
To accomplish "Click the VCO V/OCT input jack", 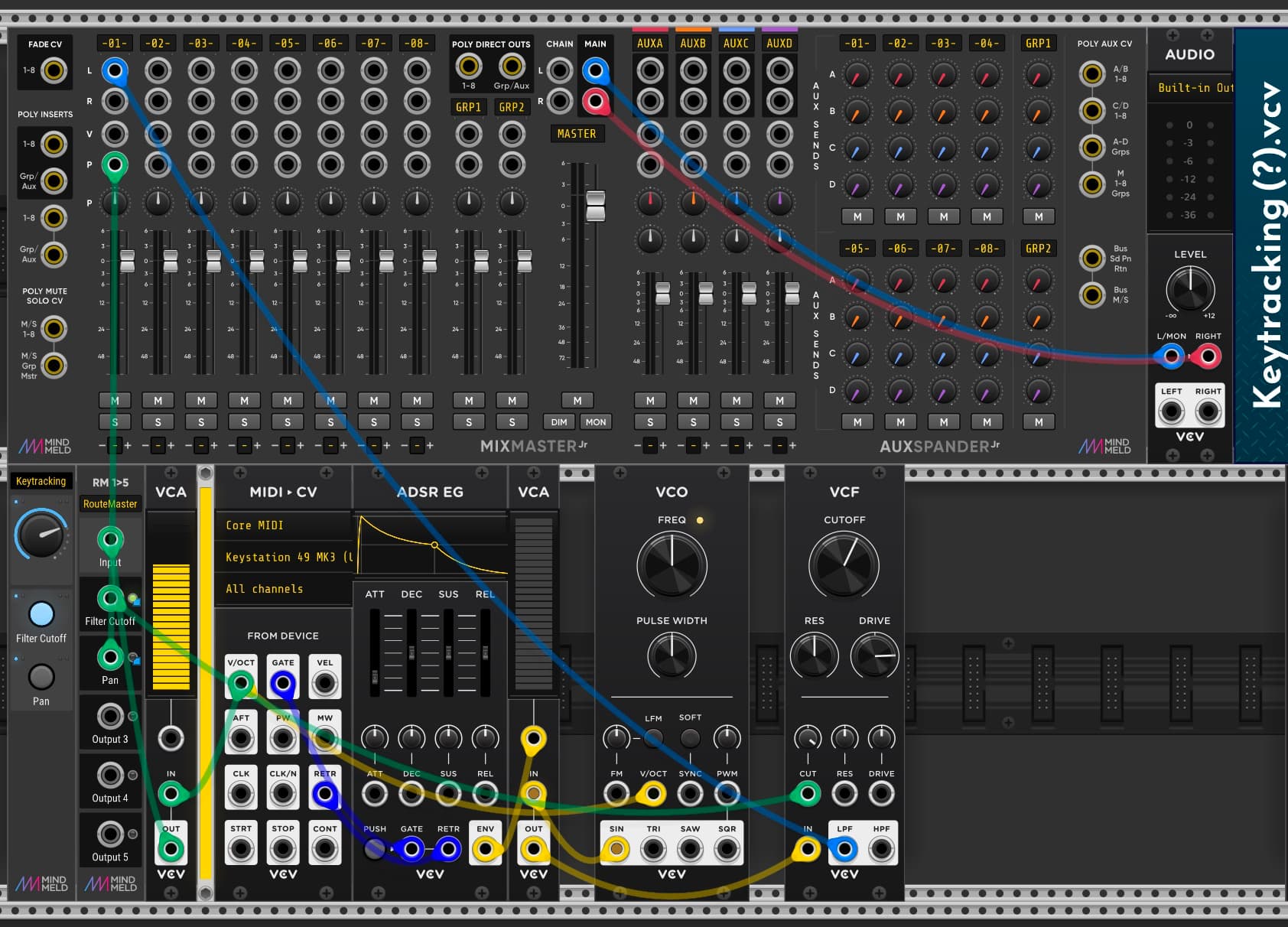I will point(653,794).
